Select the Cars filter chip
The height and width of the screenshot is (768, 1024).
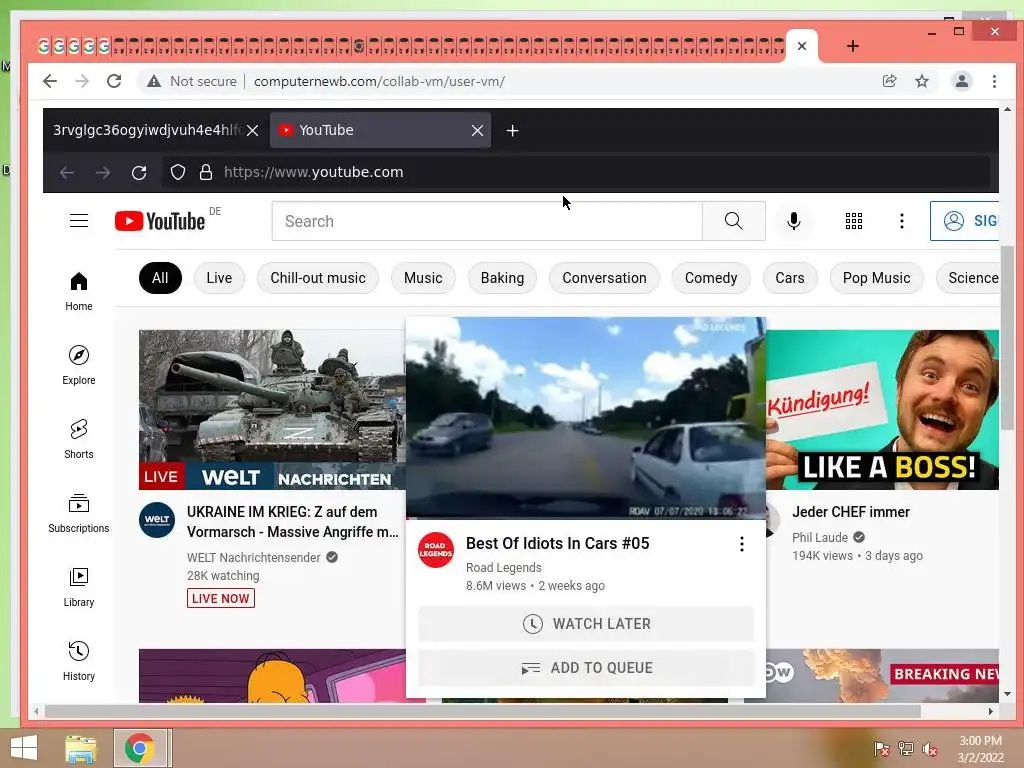point(790,278)
